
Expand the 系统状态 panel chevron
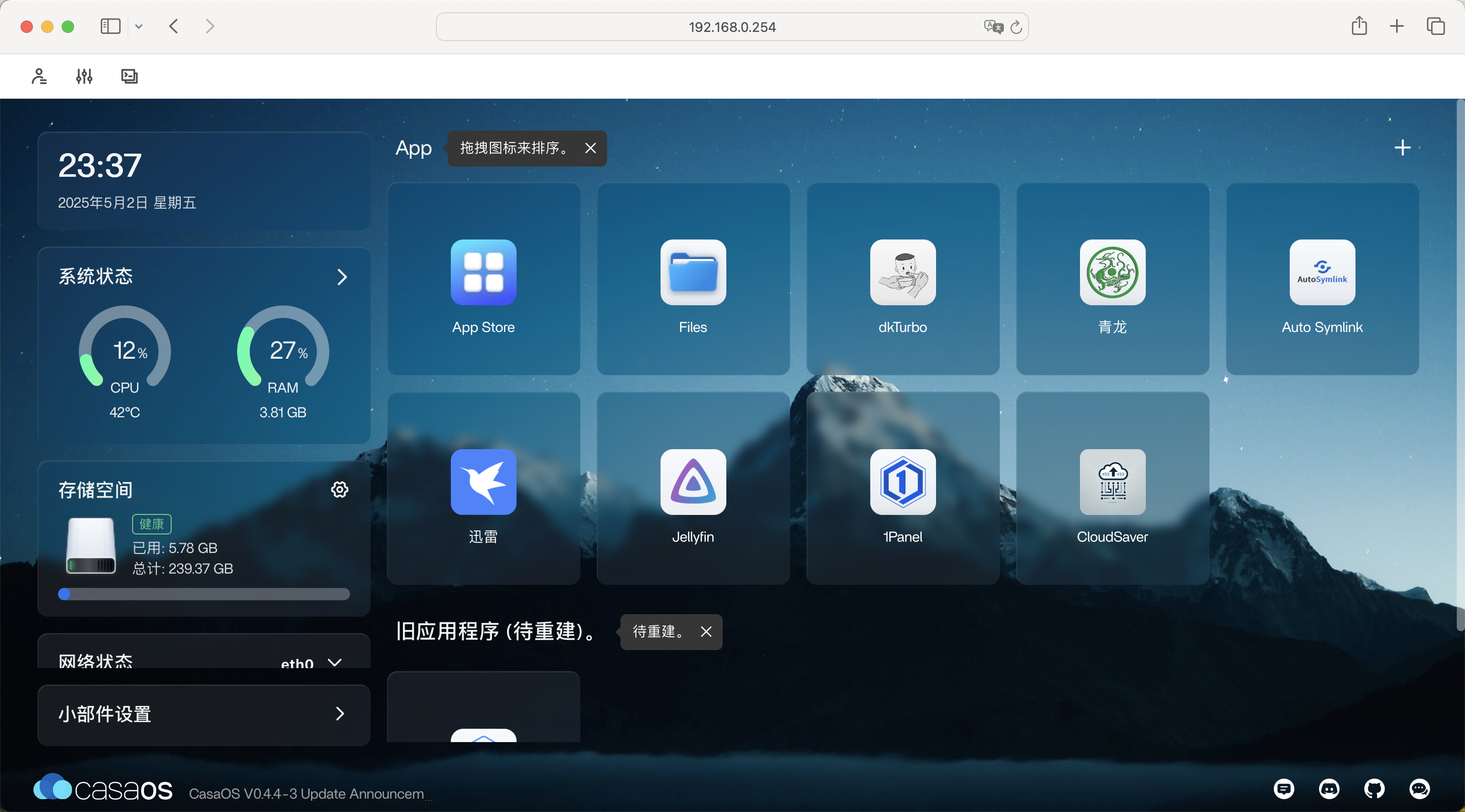click(x=341, y=277)
